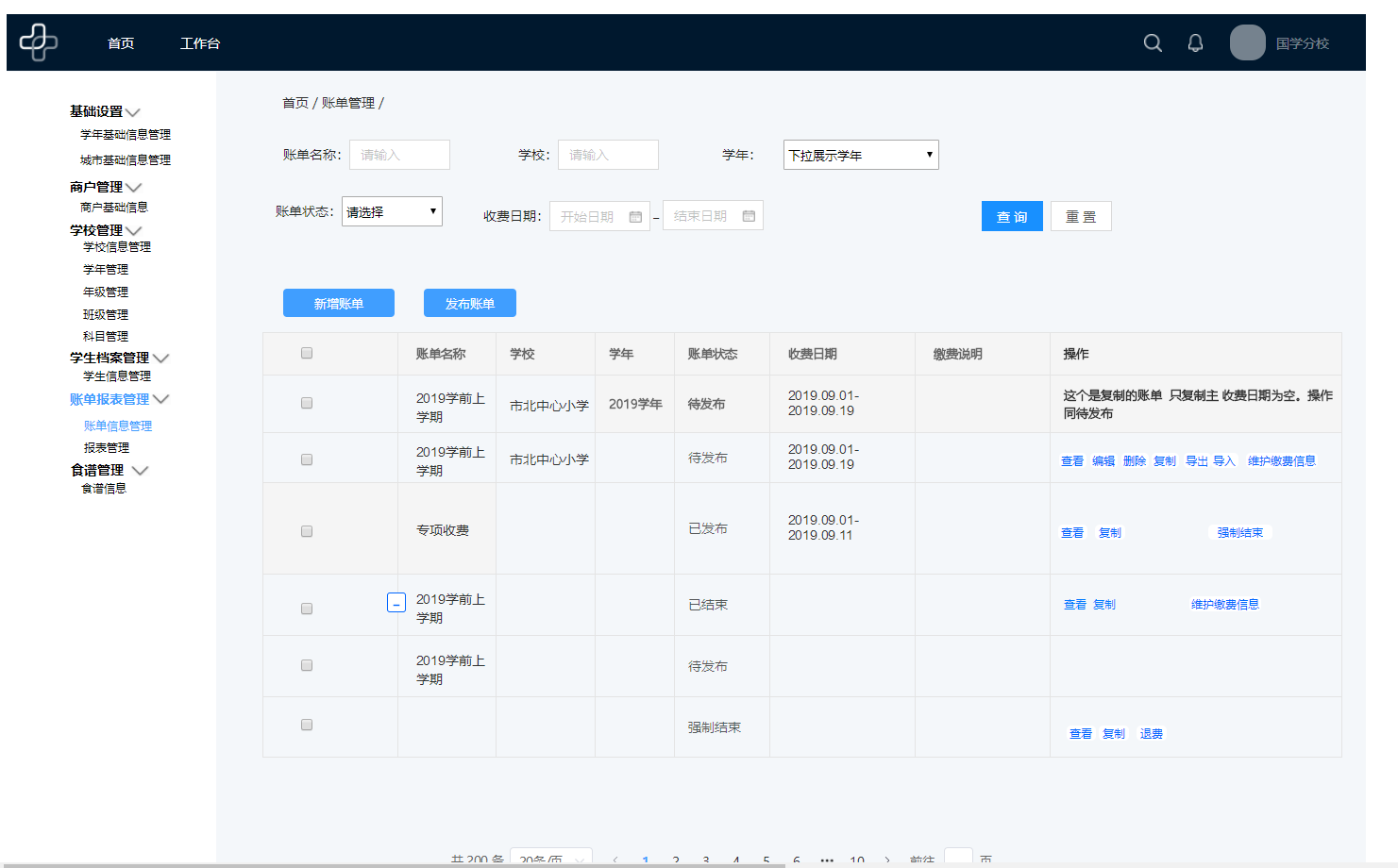Click 查看 link in 专项收费 row
Image resolution: width=1398 pixels, height=868 pixels.
point(1072,533)
